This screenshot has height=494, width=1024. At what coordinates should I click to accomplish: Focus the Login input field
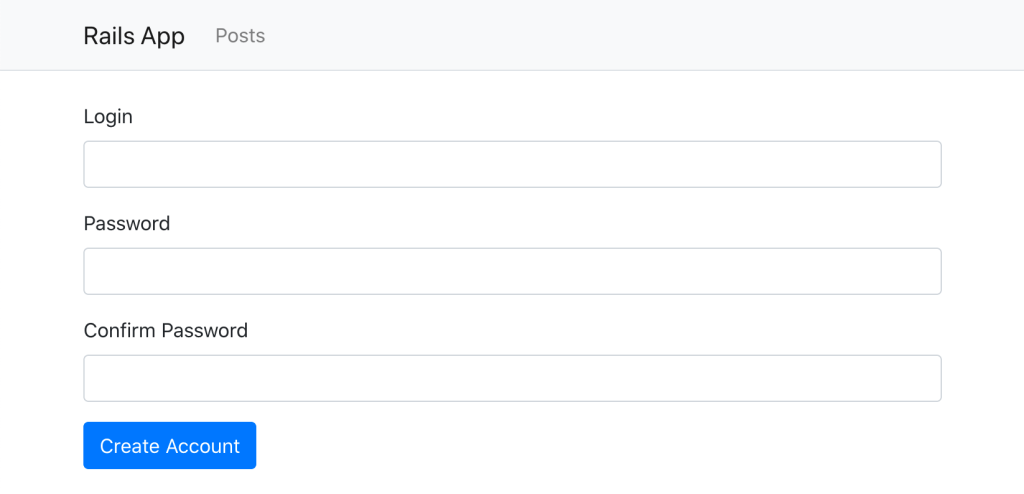coord(512,164)
